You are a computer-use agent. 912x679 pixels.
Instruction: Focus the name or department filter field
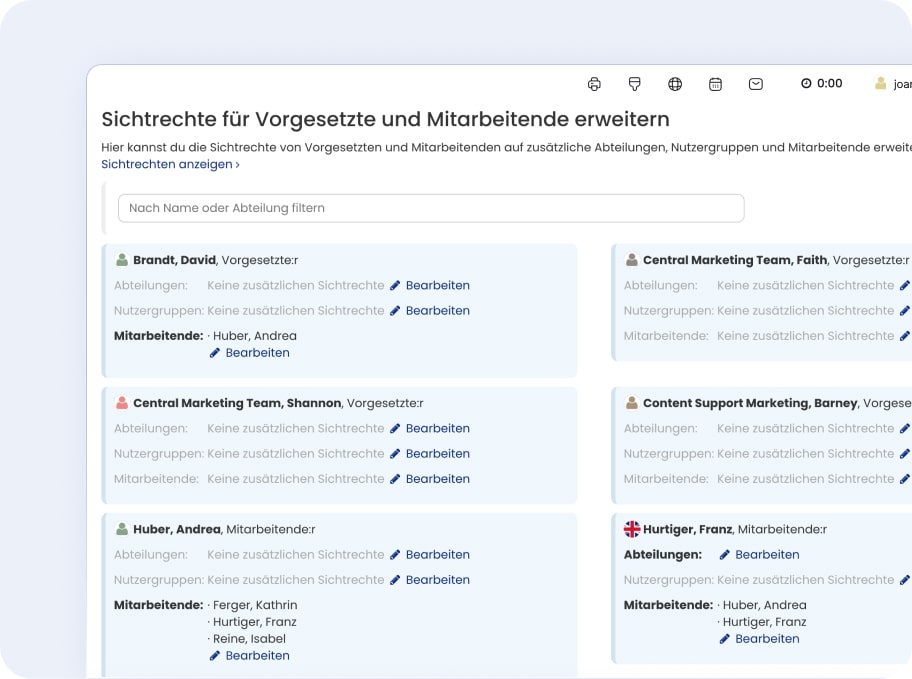(x=431, y=208)
